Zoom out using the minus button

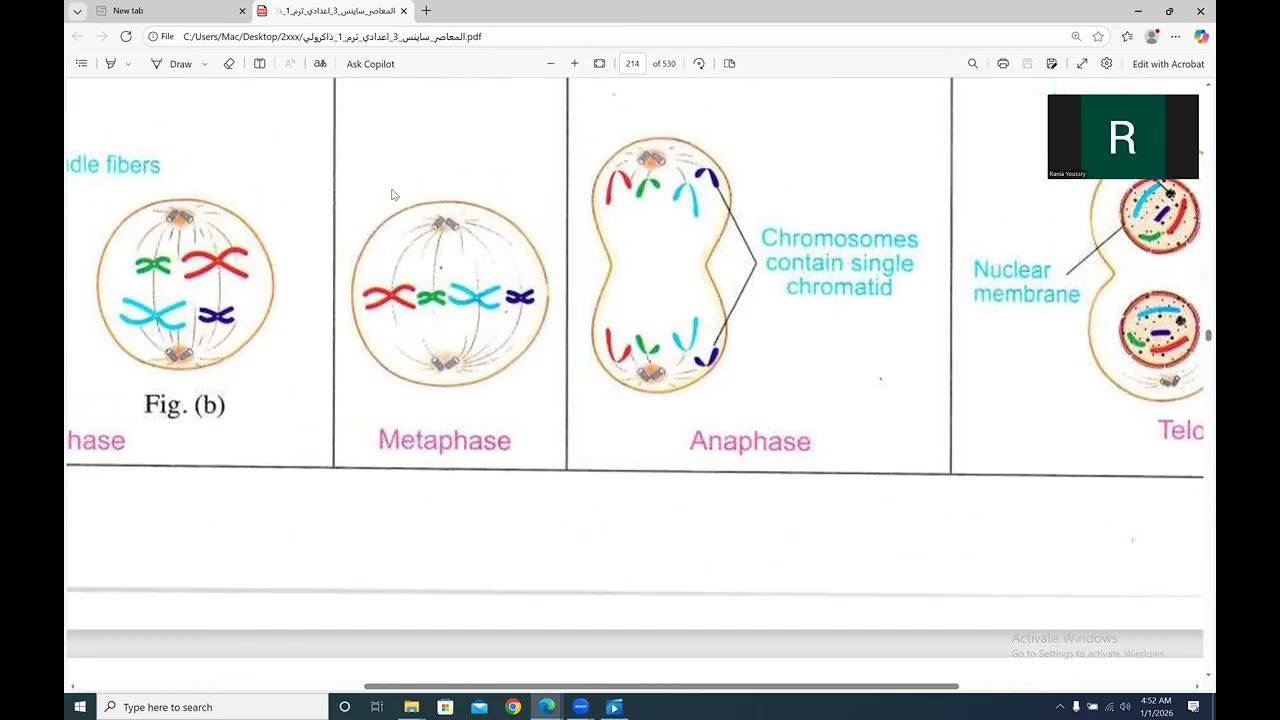550,63
